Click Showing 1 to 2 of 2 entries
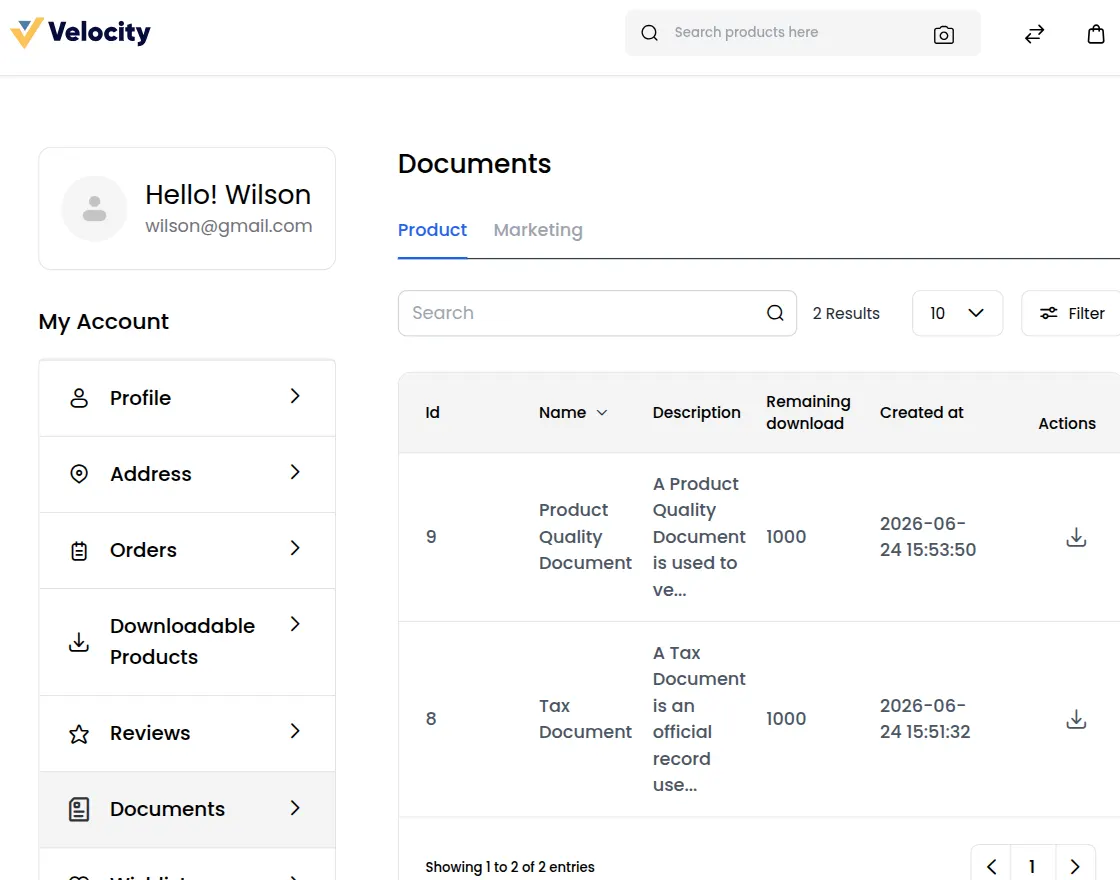The width and height of the screenshot is (1120, 880). click(x=509, y=866)
